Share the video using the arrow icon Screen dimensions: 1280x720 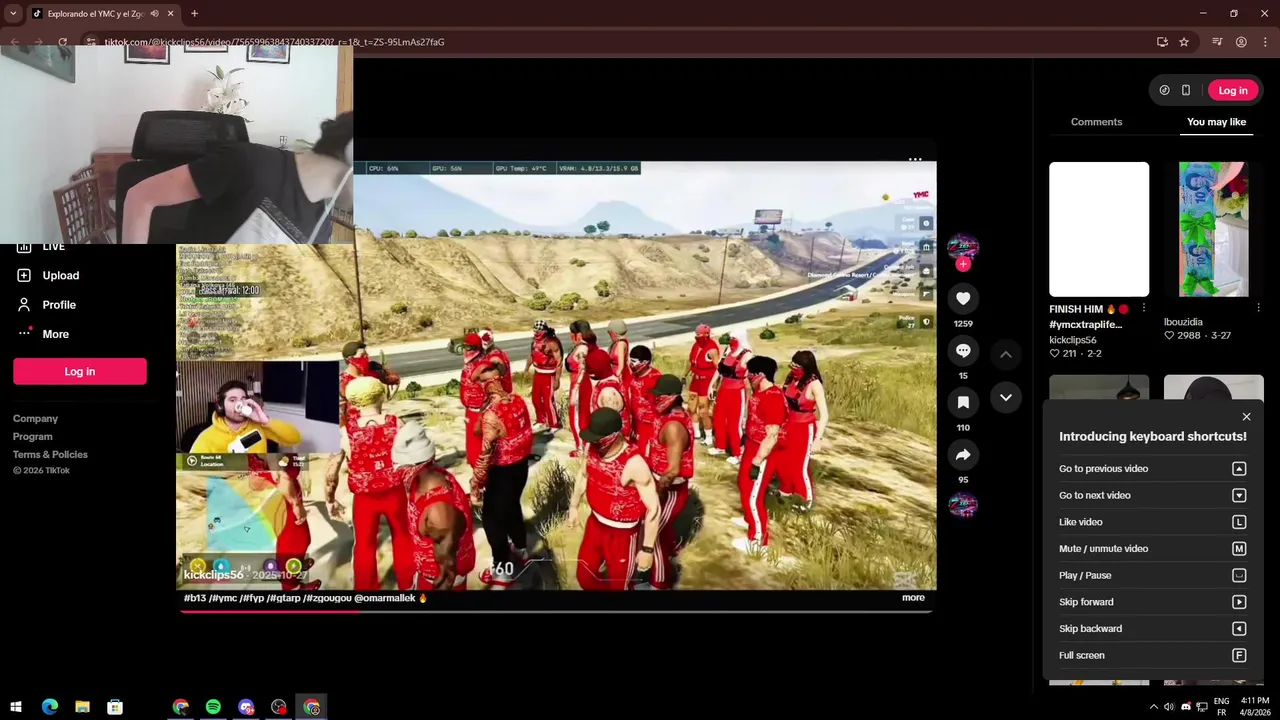tap(963, 454)
